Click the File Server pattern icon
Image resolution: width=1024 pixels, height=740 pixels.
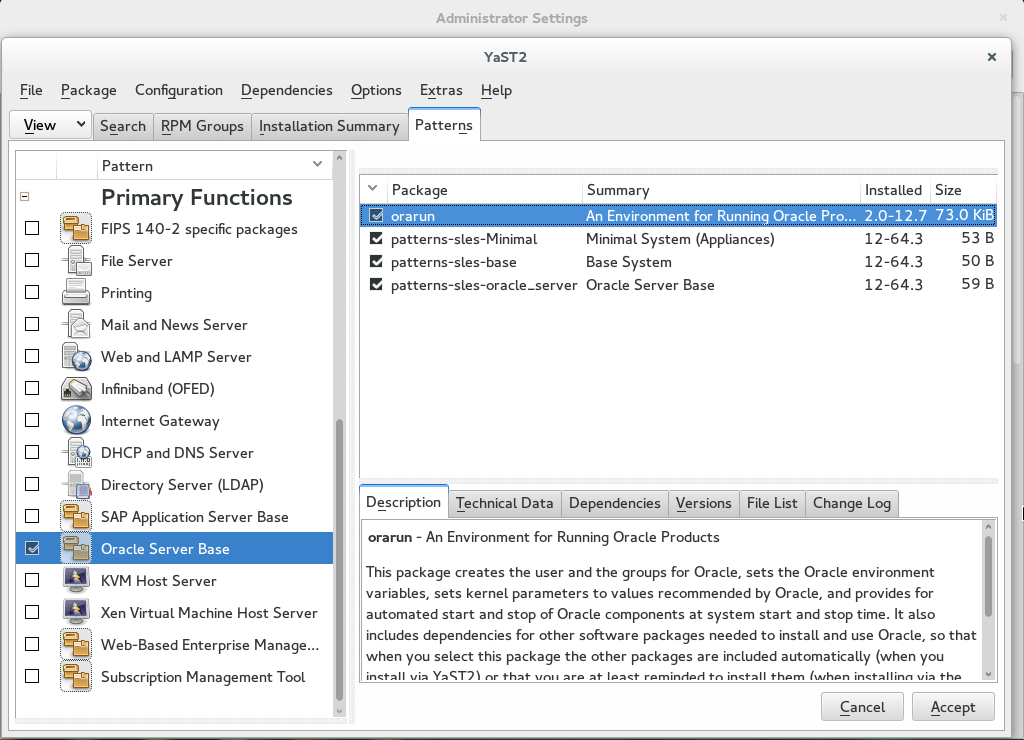(75, 260)
